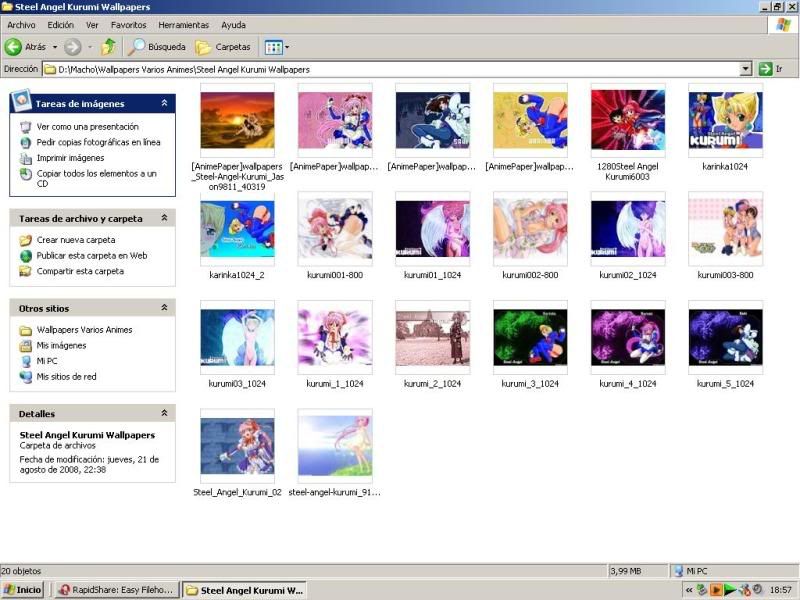Open 'Mis sitios de red' link
The height and width of the screenshot is (600, 800).
point(66,377)
